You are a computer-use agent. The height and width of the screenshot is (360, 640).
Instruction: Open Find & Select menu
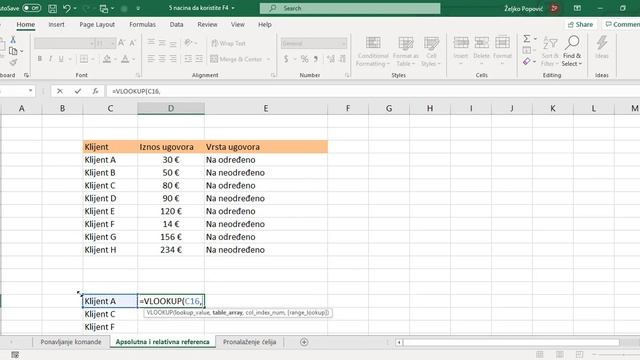click(572, 51)
